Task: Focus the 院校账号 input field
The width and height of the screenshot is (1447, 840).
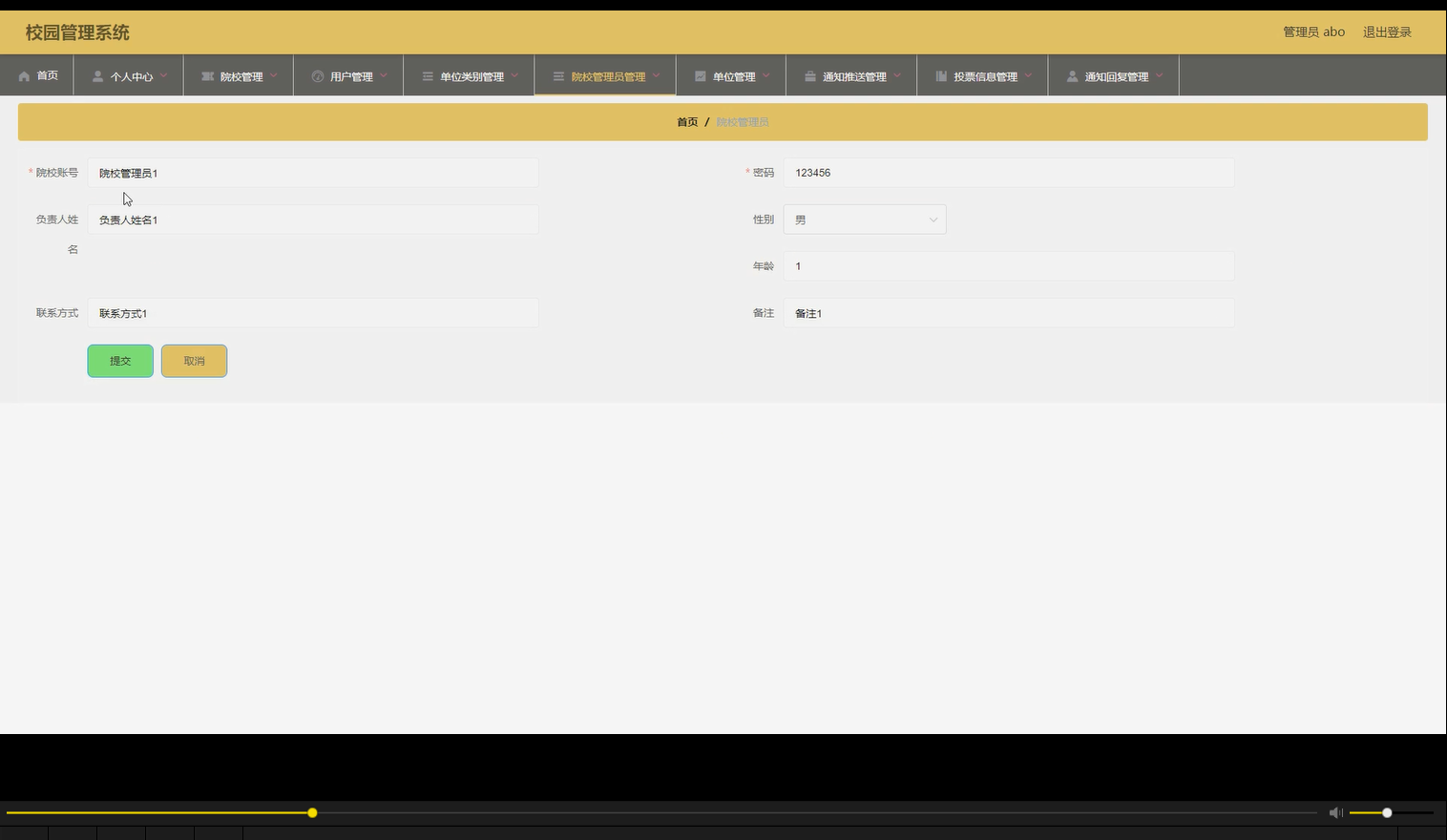Action: click(313, 173)
